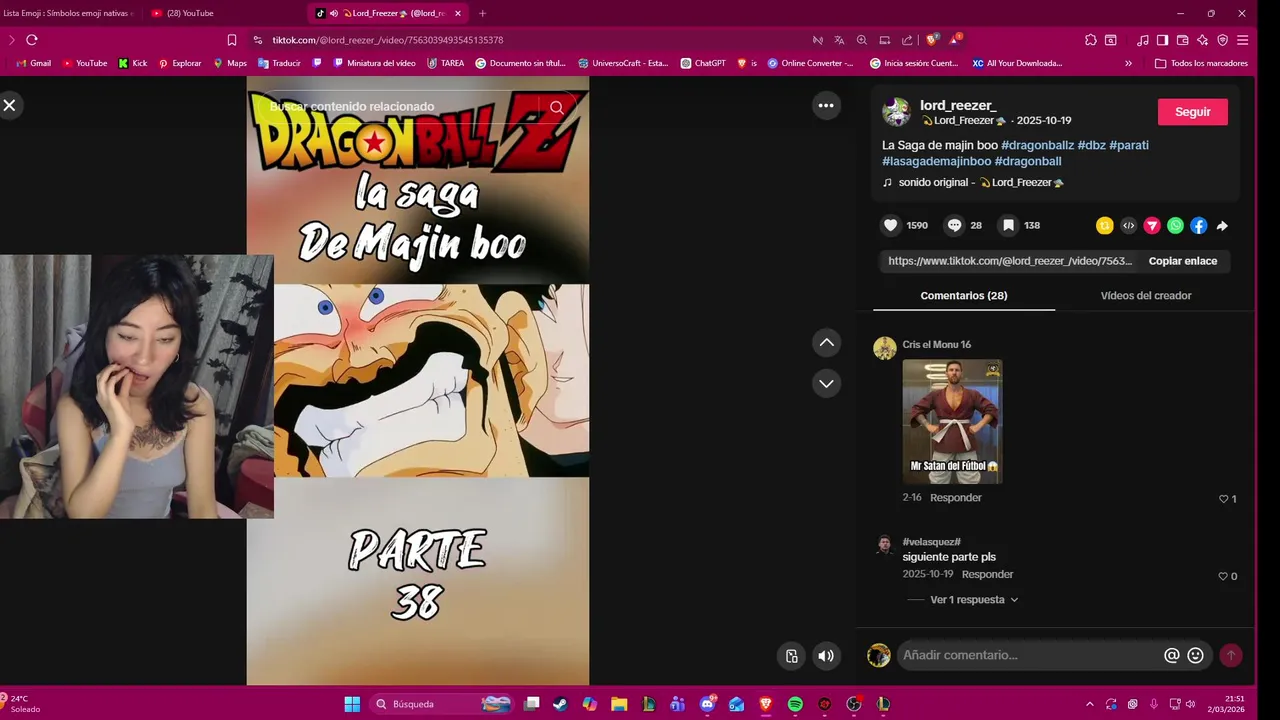Open the @lord_reezer_ avatar thumbnail
The image size is (1280, 720).
coord(896,112)
